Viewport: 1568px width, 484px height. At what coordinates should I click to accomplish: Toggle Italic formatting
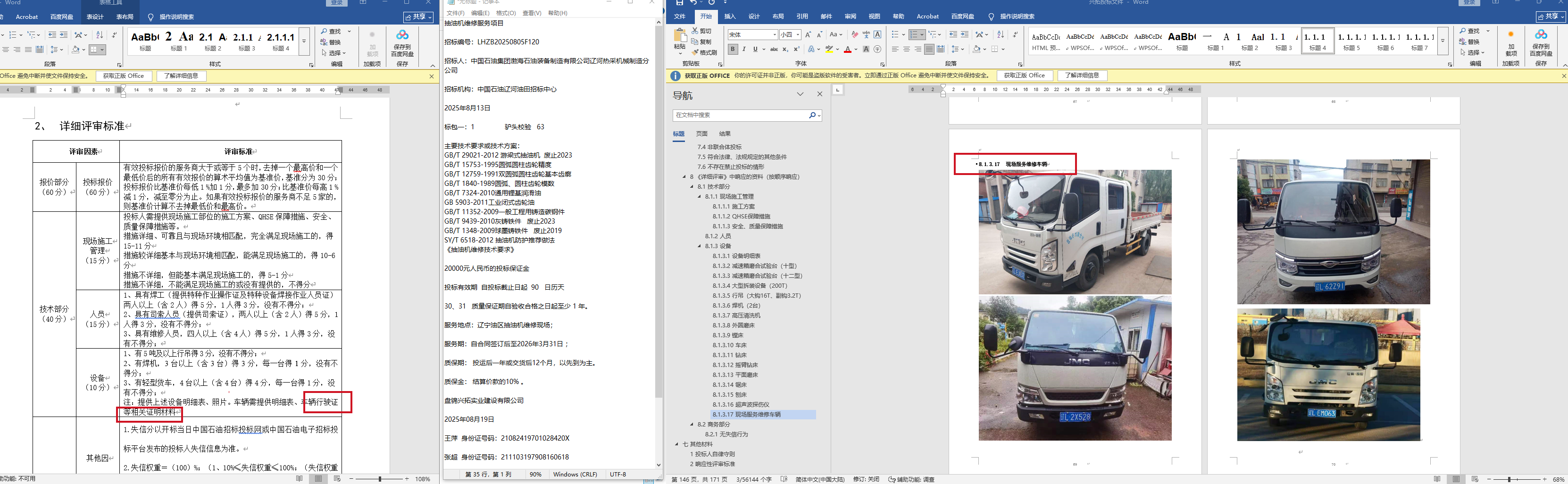point(744,50)
